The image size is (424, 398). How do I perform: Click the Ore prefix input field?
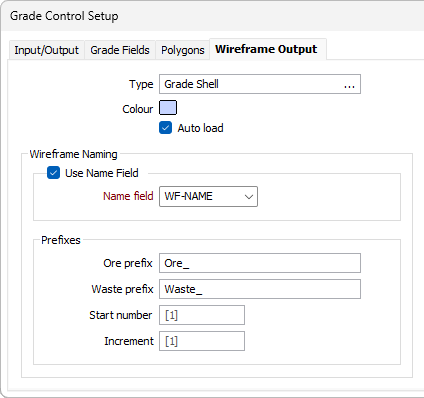(260, 263)
